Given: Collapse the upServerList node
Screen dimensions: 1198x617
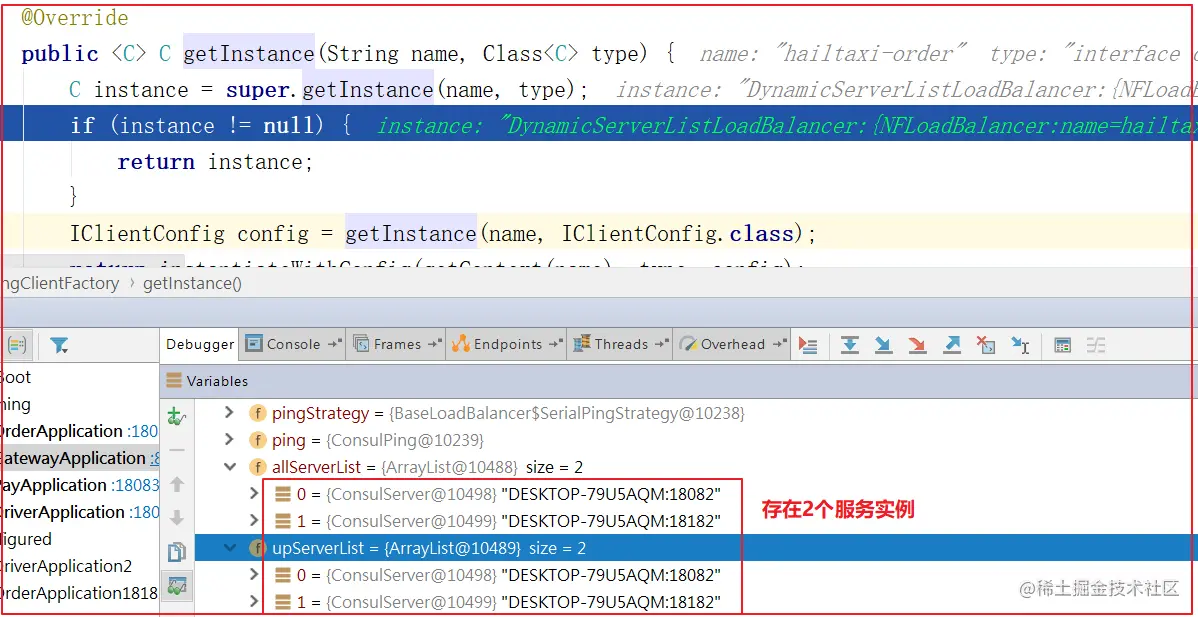Looking at the screenshot, I should pyautogui.click(x=228, y=548).
